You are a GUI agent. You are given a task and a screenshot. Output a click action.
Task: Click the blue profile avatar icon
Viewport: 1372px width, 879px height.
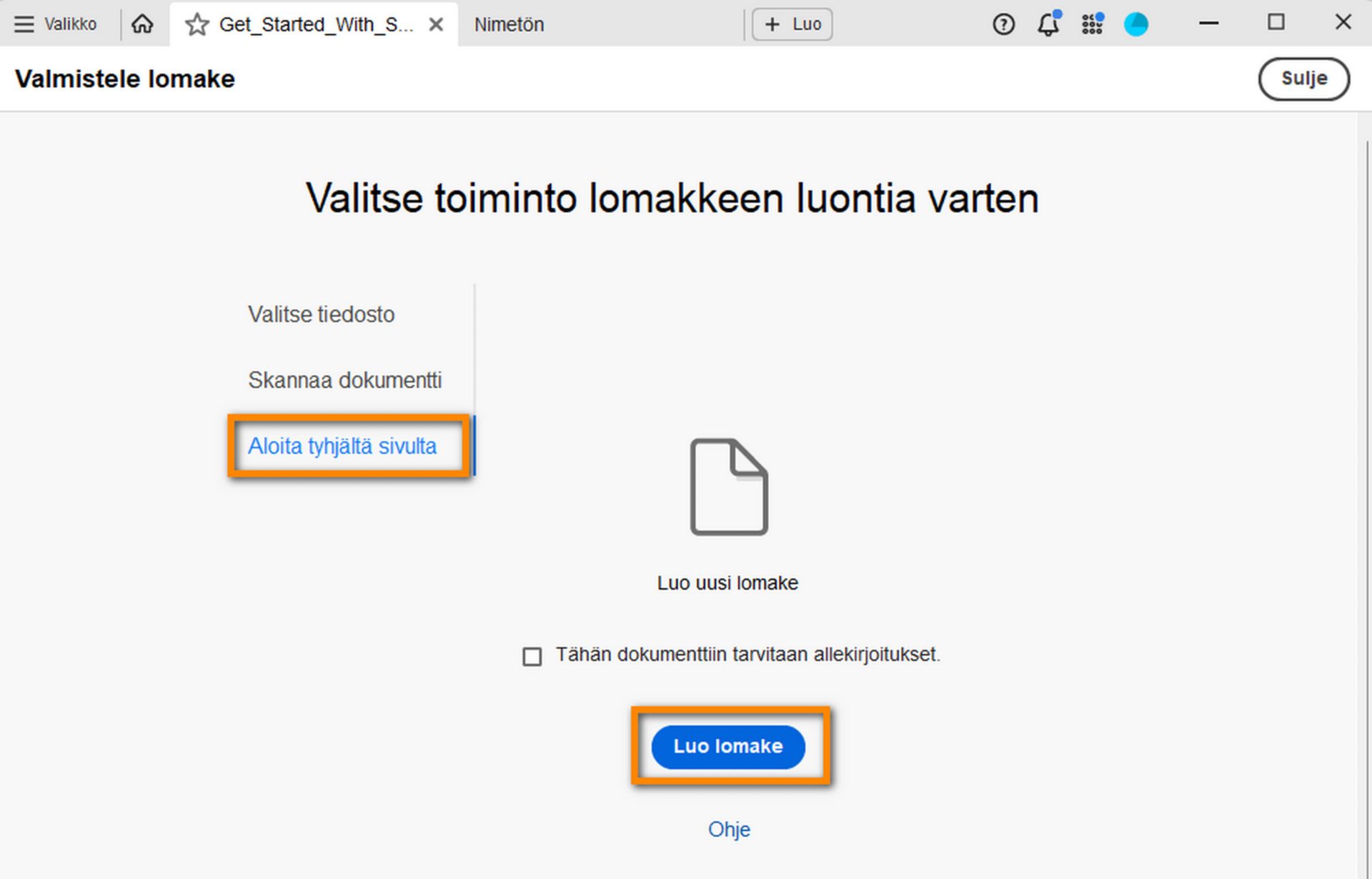[x=1136, y=24]
